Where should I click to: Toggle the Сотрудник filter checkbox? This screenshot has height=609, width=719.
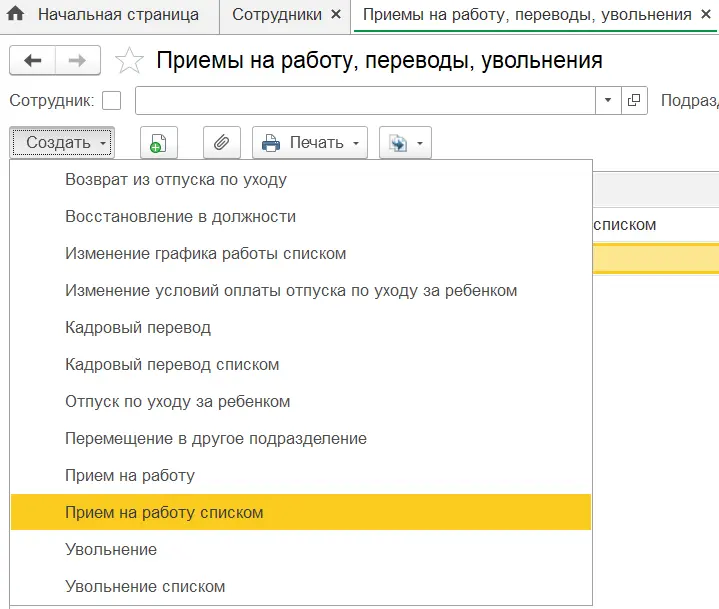click(112, 101)
